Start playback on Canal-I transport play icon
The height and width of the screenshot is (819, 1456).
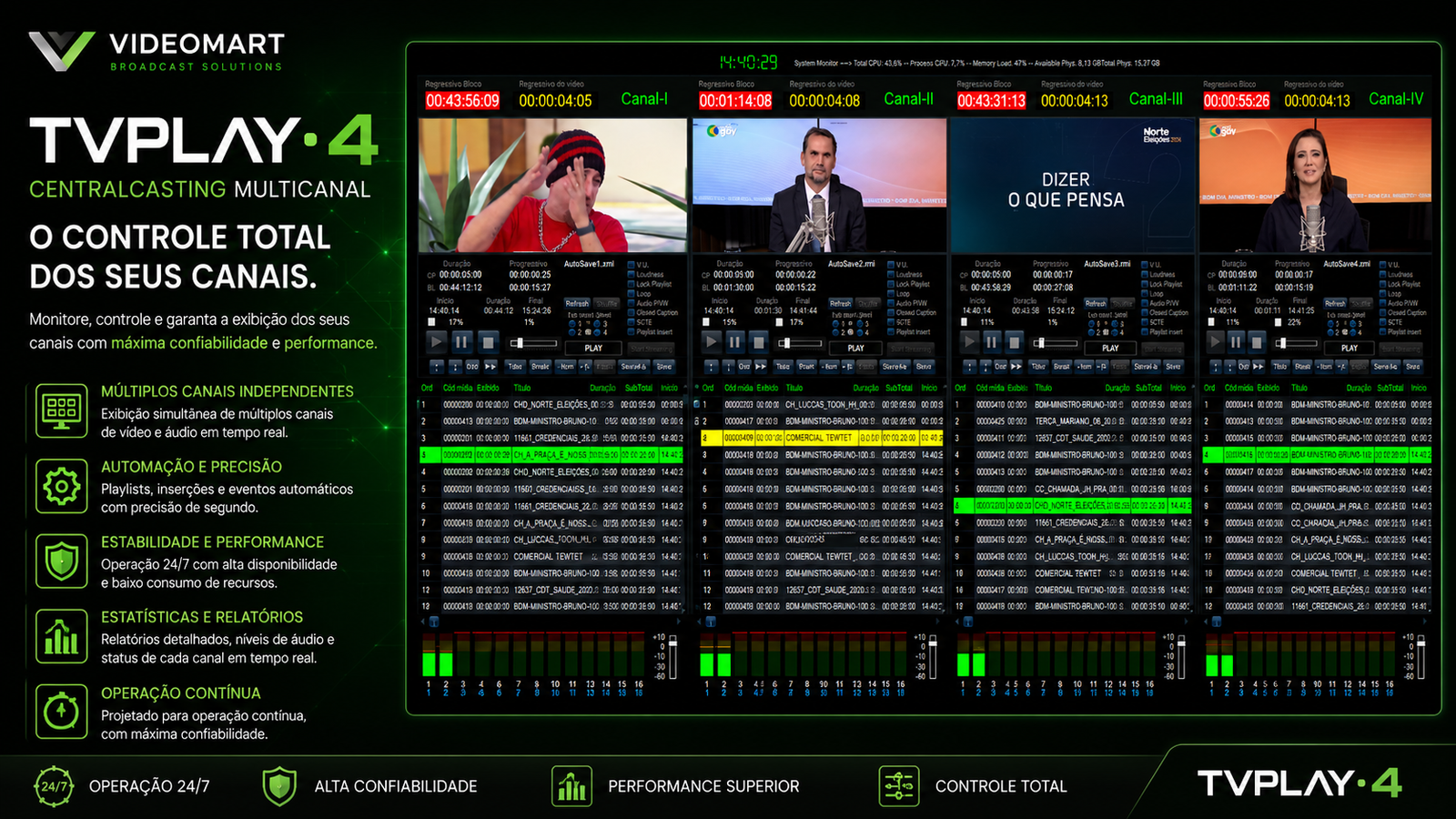pos(436,342)
